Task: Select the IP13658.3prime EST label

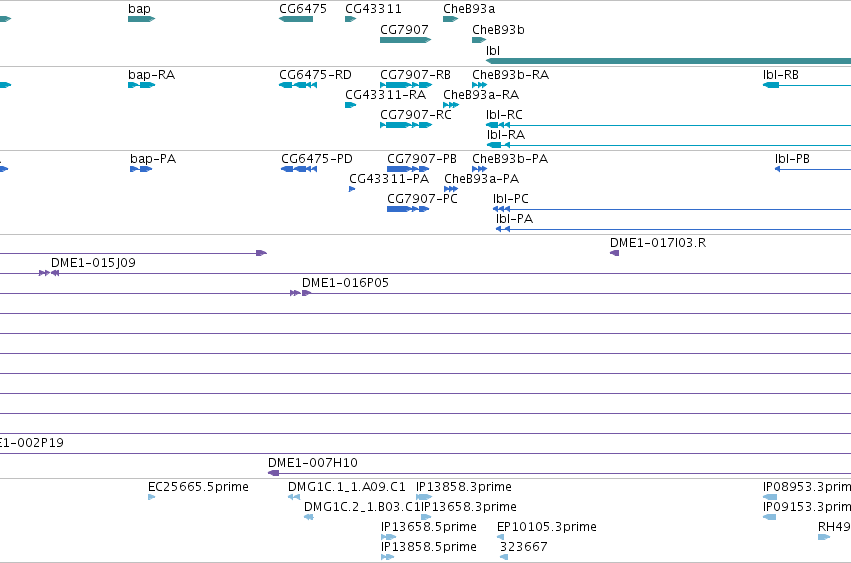Action: [x=469, y=507]
